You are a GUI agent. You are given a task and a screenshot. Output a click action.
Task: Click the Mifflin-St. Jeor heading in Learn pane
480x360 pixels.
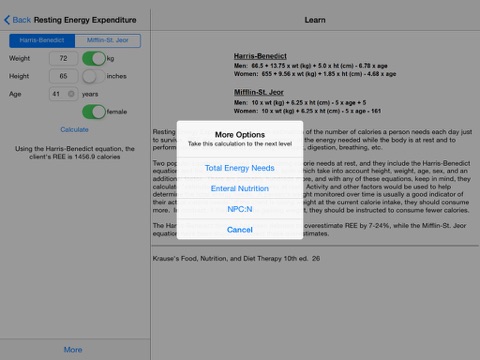pyautogui.click(x=259, y=92)
